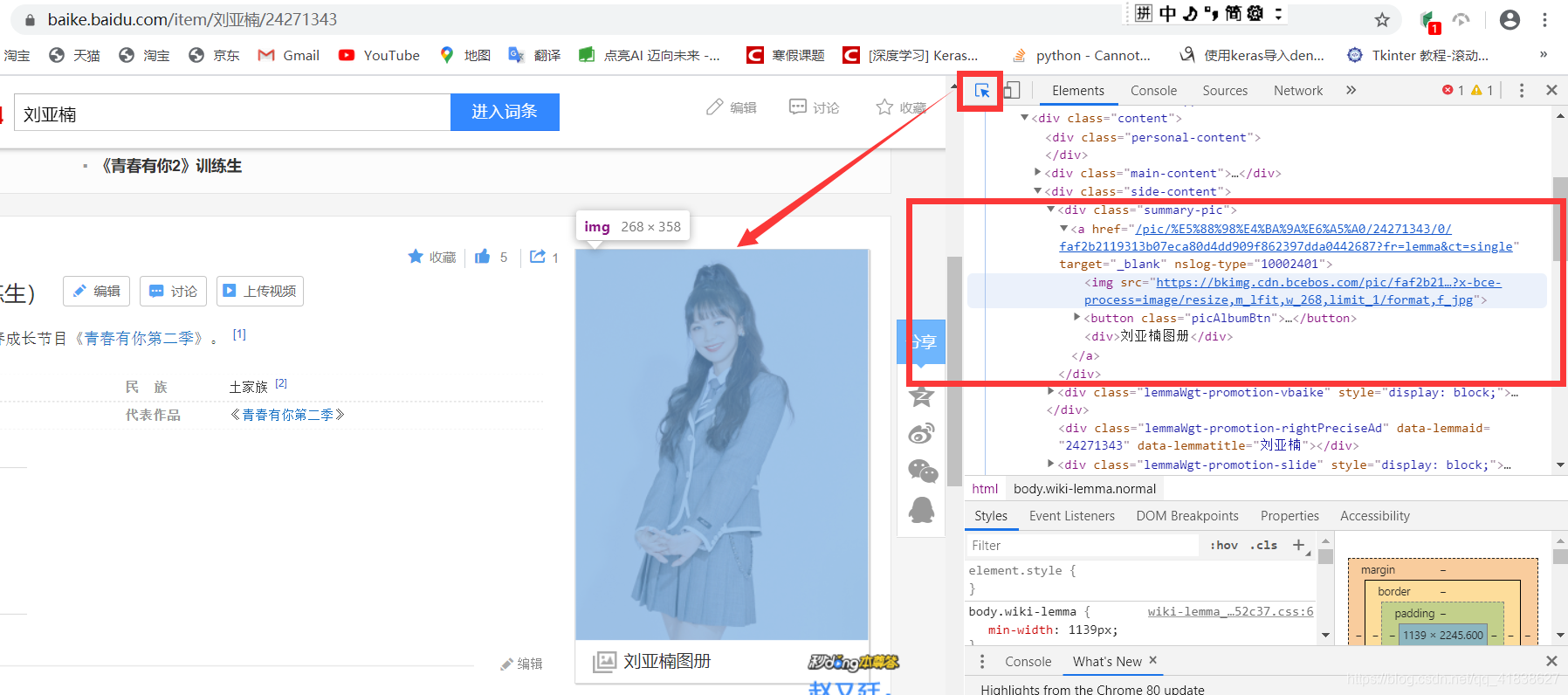Collapse the div class content node
1568x695 pixels.
pos(1025,118)
